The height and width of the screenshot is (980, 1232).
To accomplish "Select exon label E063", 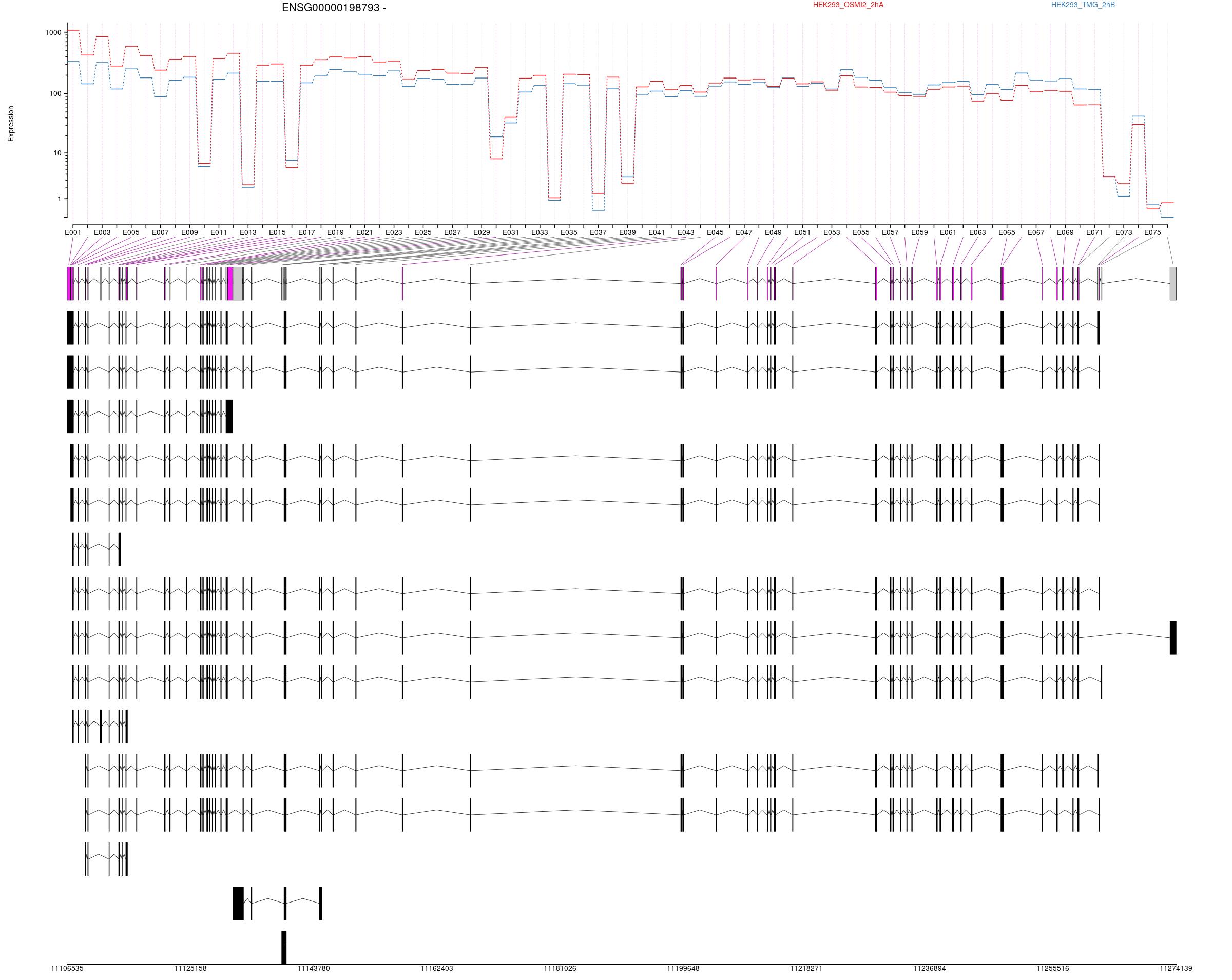I will click(978, 232).
